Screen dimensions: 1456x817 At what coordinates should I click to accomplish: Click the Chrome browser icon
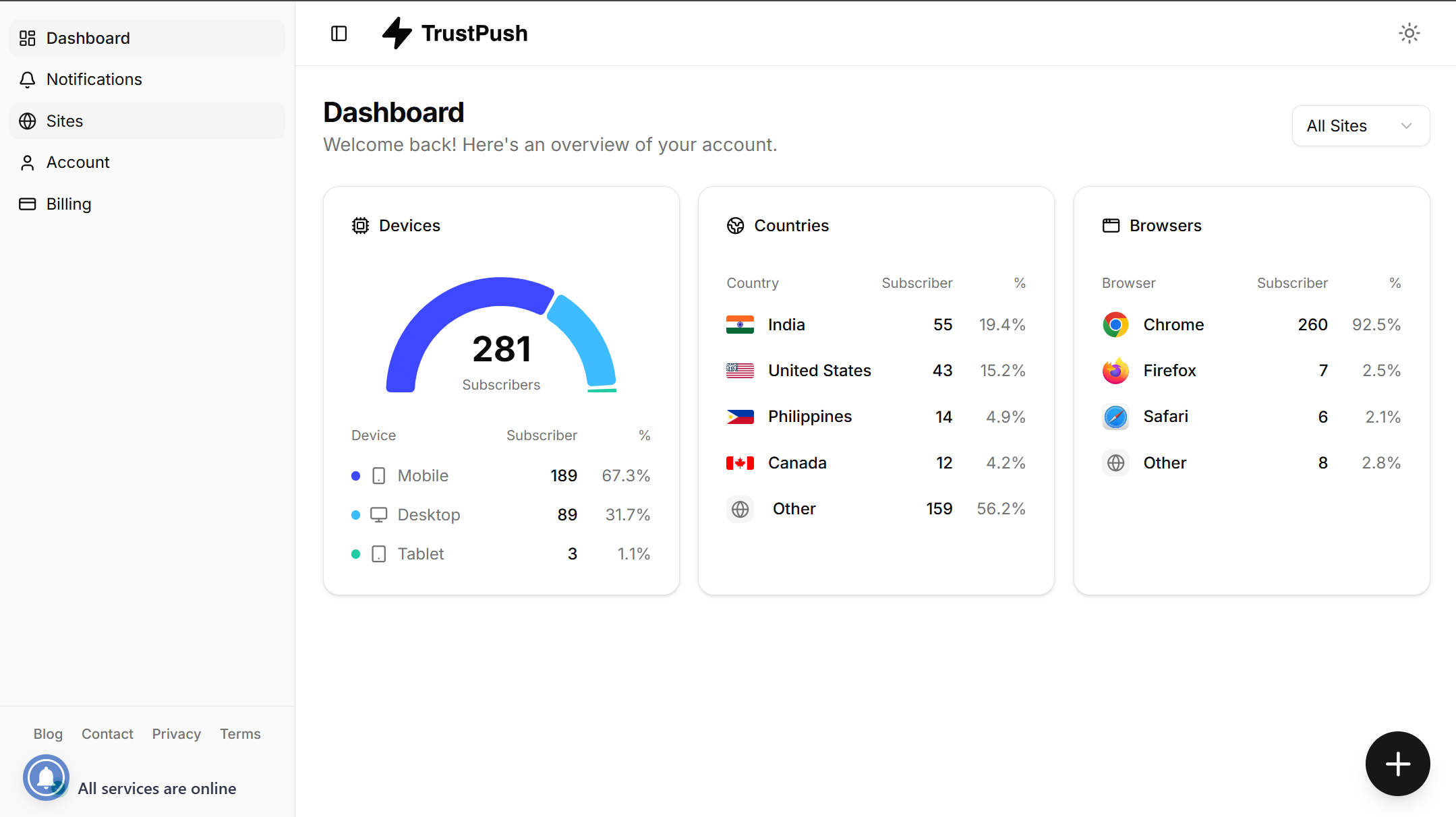1115,325
